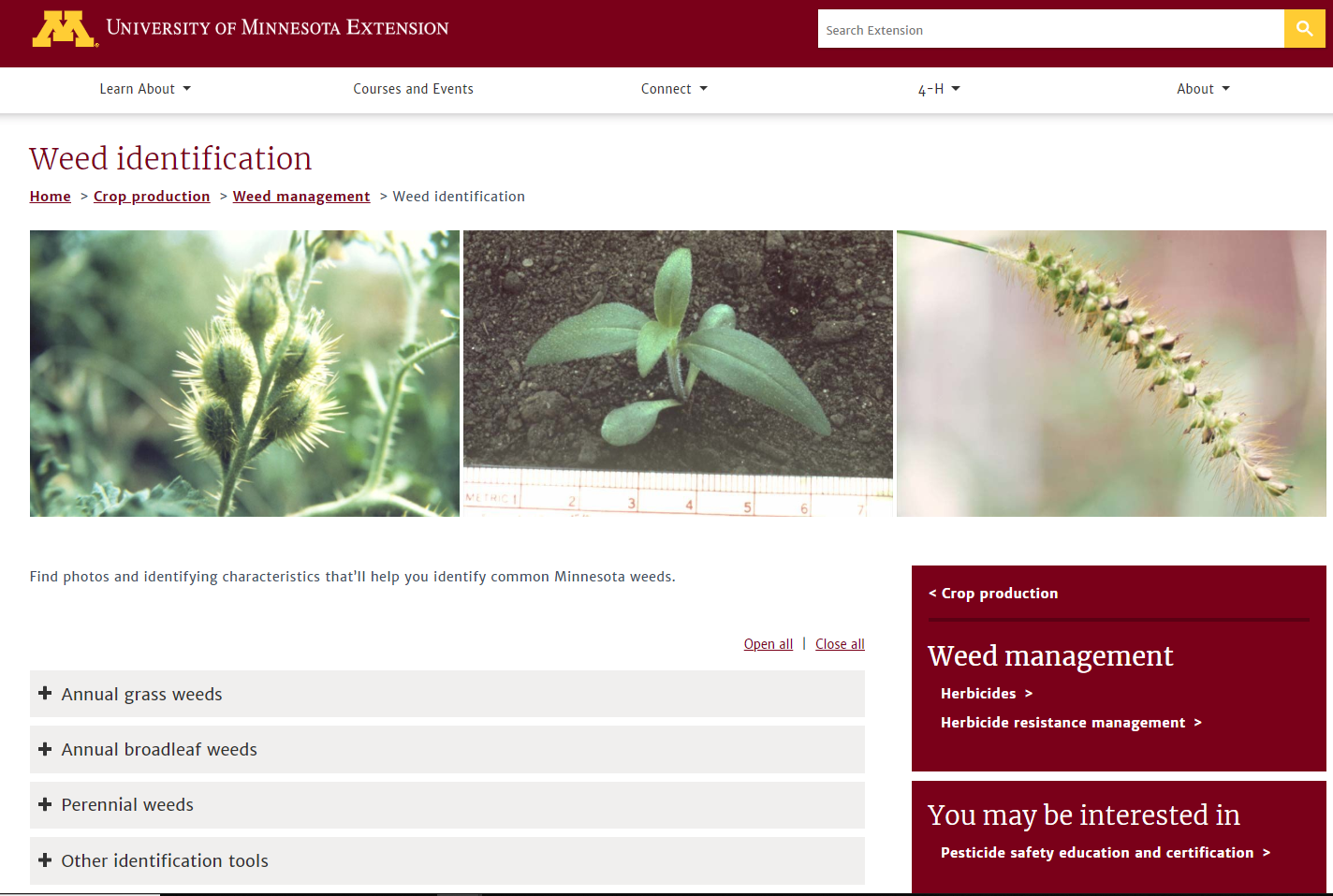This screenshot has height=896, width=1333.
Task: Click the plus icon beside Annual grass weeds
Action: (45, 694)
